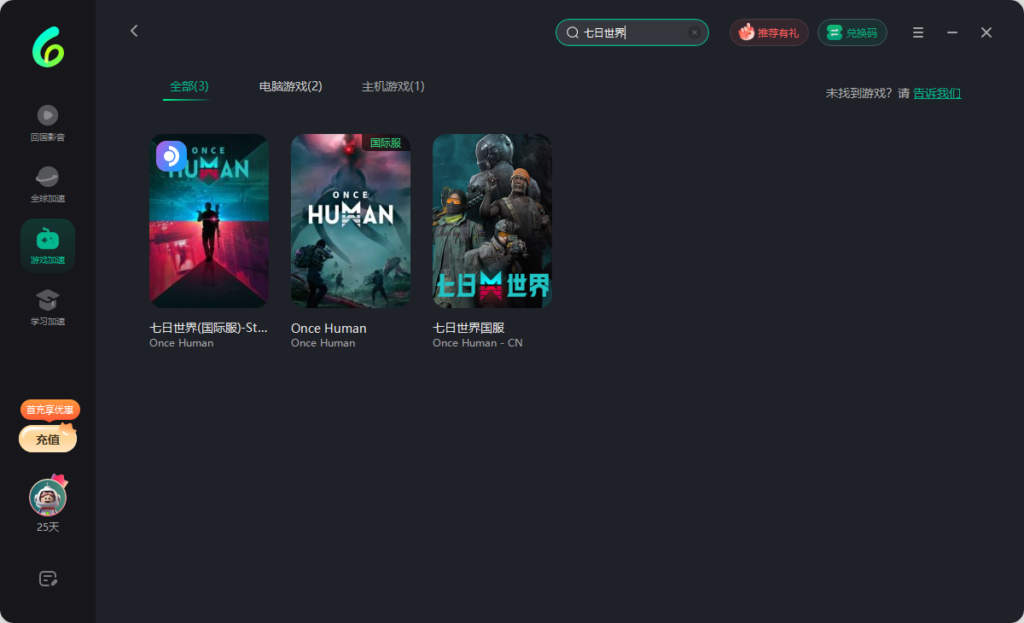The height and width of the screenshot is (623, 1024).
Task: Open 游戏加速 gamepad icon
Action: (47, 240)
